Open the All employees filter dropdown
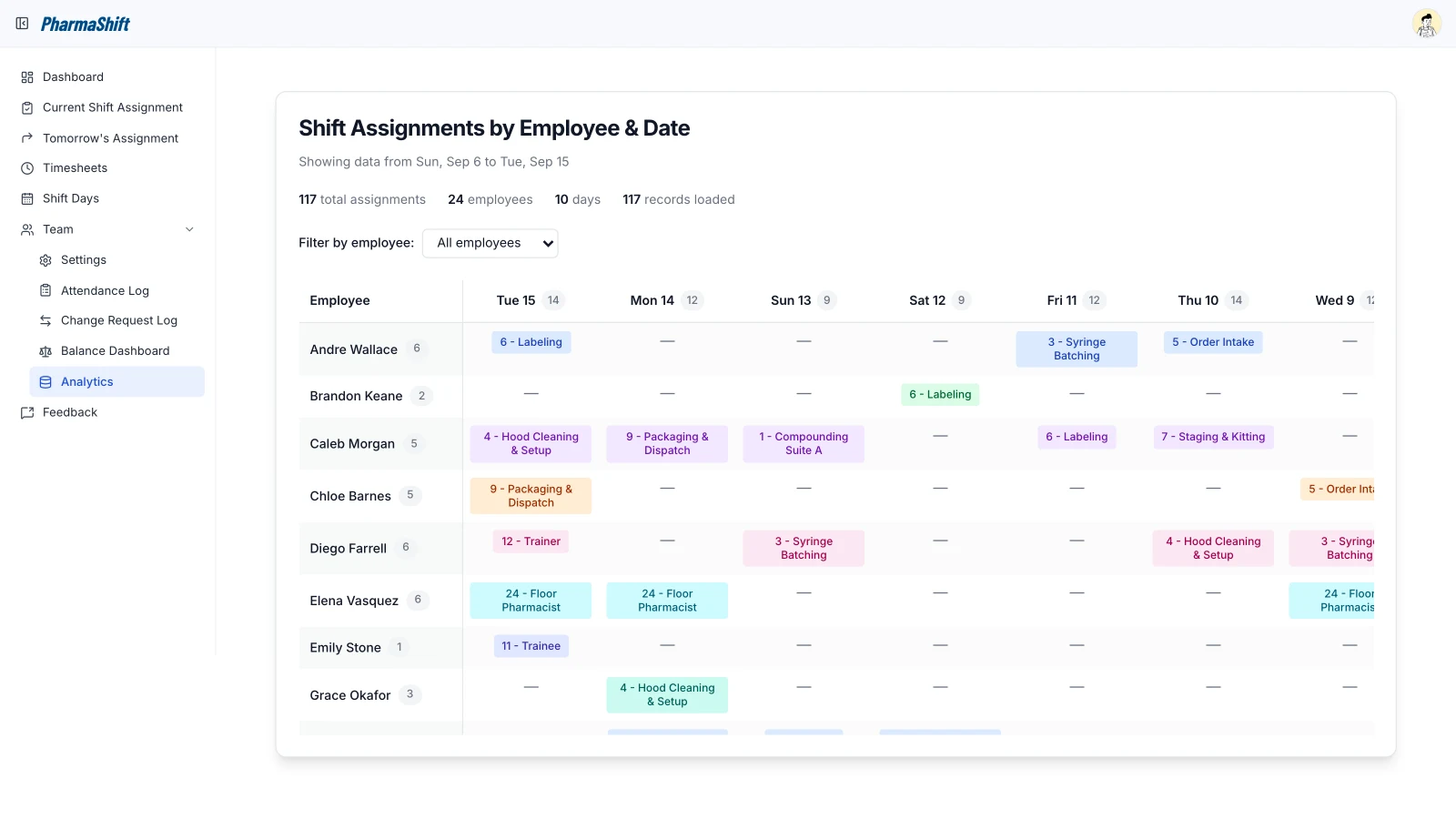 pyautogui.click(x=490, y=243)
